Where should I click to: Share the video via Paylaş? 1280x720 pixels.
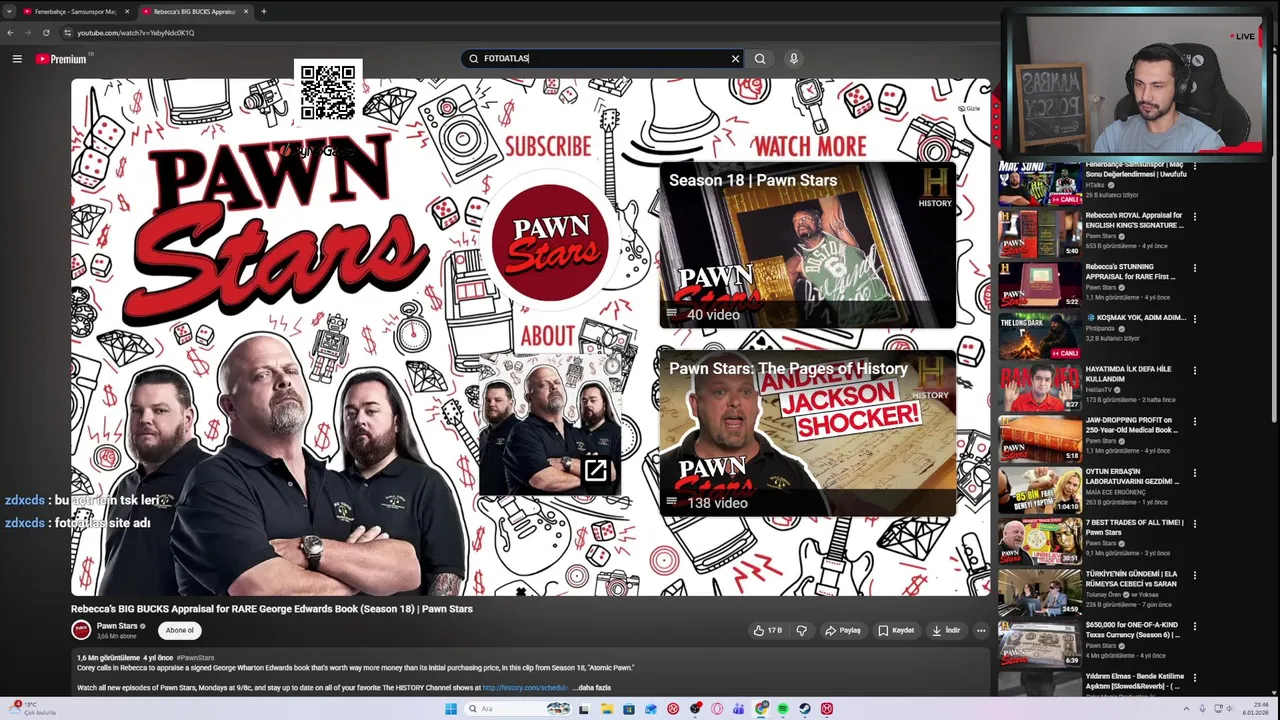[x=842, y=630]
